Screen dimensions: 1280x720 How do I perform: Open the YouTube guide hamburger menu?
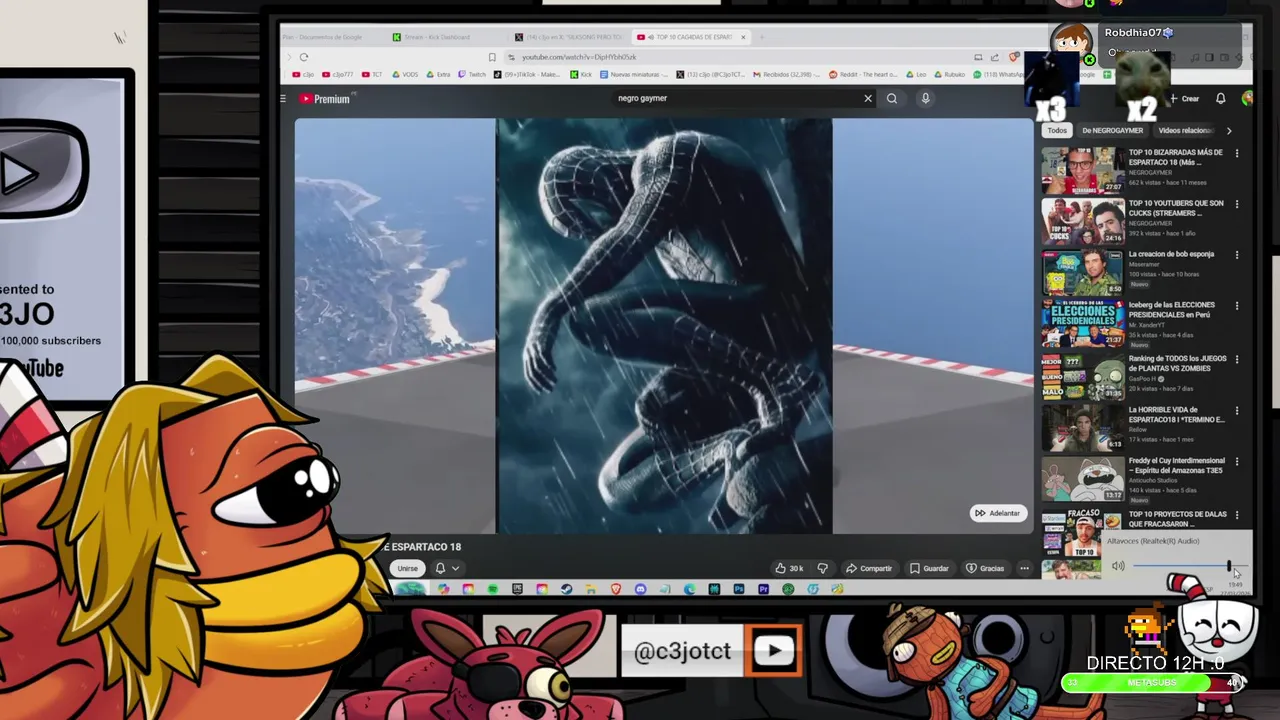click(283, 99)
